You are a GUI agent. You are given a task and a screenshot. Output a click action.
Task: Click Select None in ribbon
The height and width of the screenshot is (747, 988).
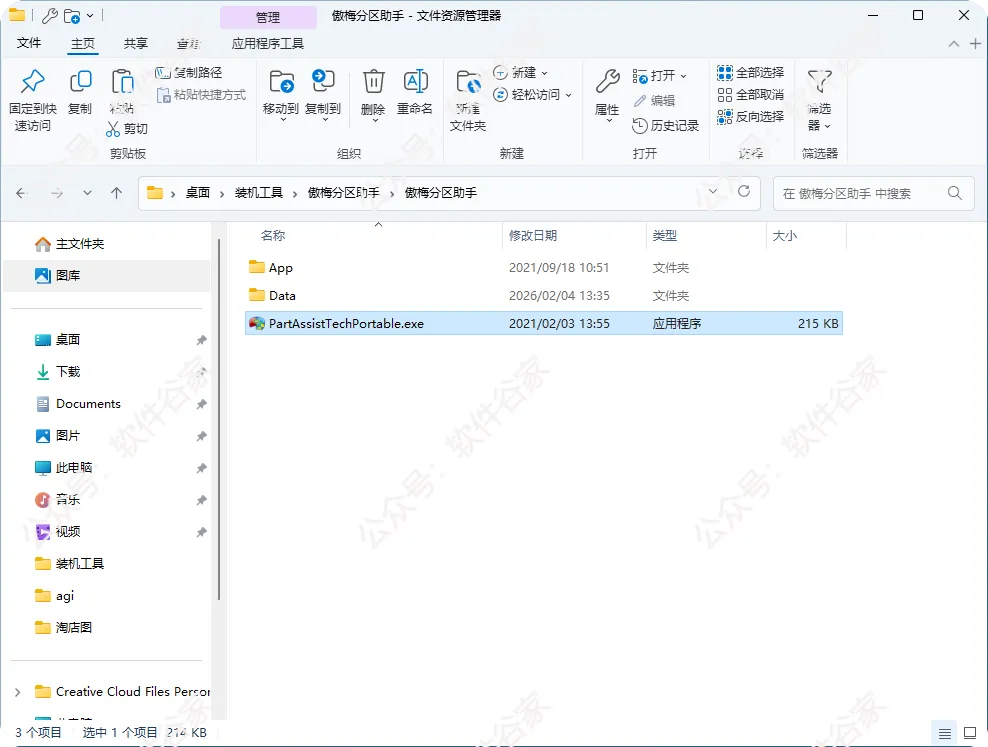[x=750, y=94]
